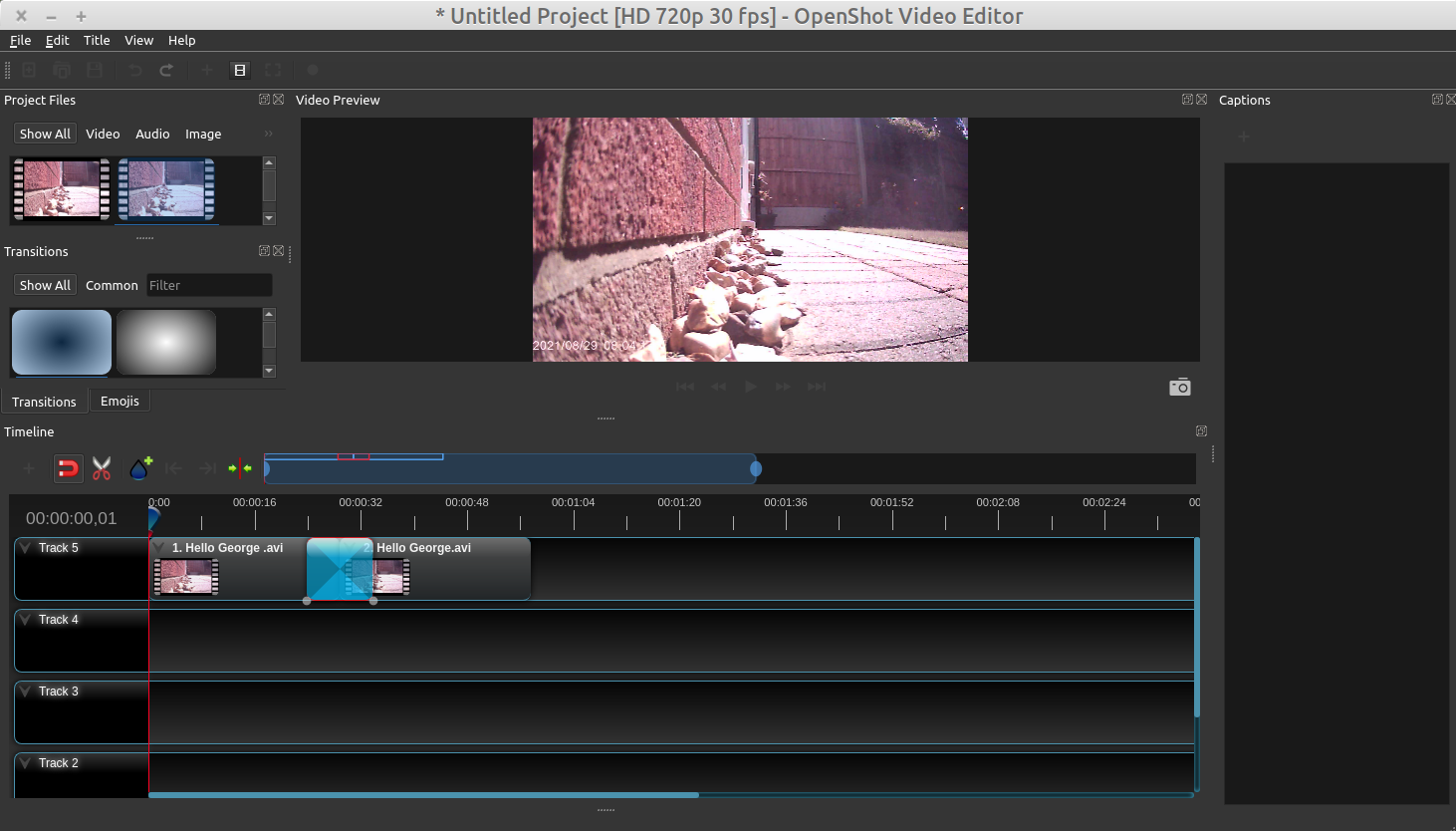Open the Edit menu

[58, 40]
